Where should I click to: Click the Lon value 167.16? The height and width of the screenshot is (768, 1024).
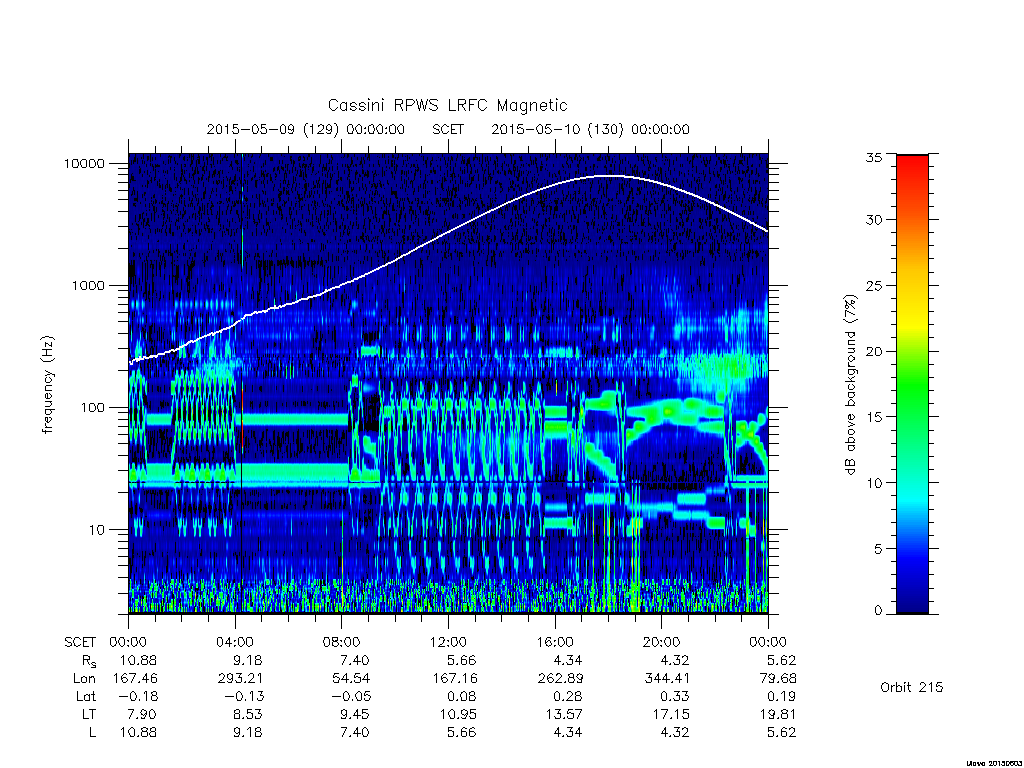coord(453,679)
